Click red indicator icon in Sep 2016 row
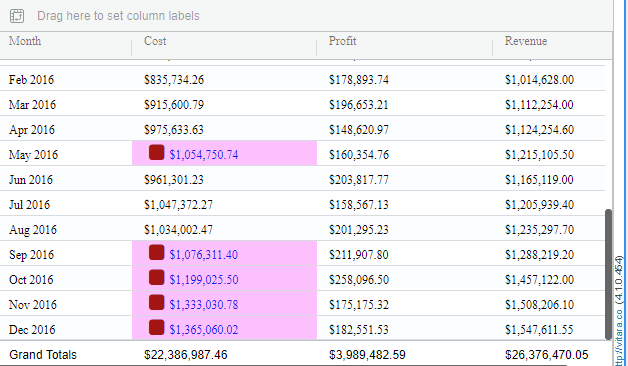The width and height of the screenshot is (628, 366). coord(156,253)
